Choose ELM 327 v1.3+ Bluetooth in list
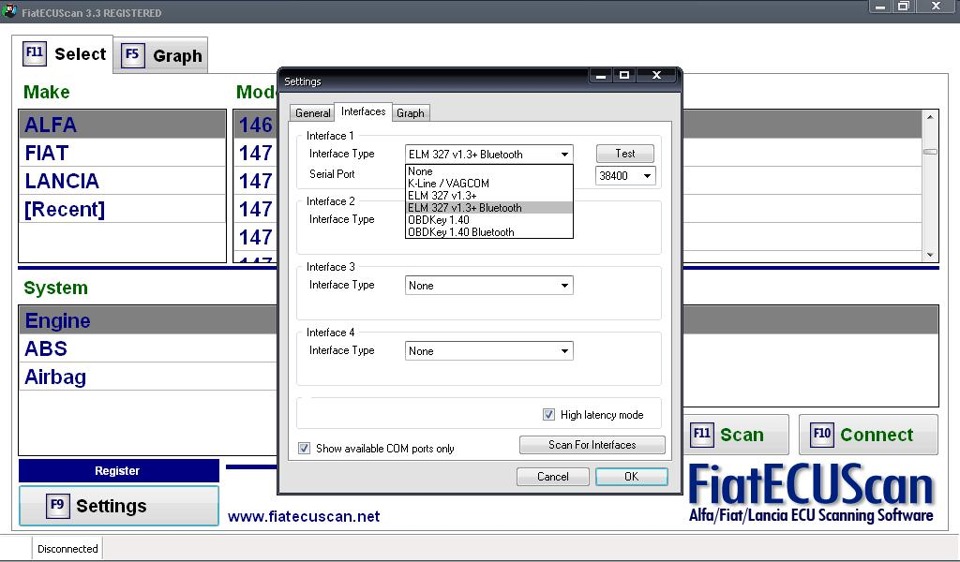 point(489,208)
